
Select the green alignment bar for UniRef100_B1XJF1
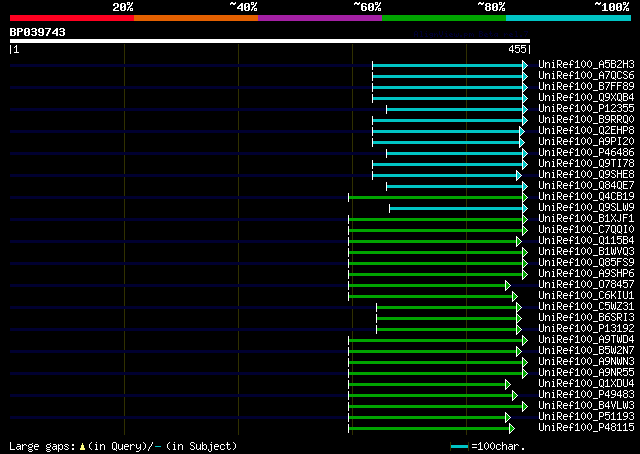[x=436, y=220]
